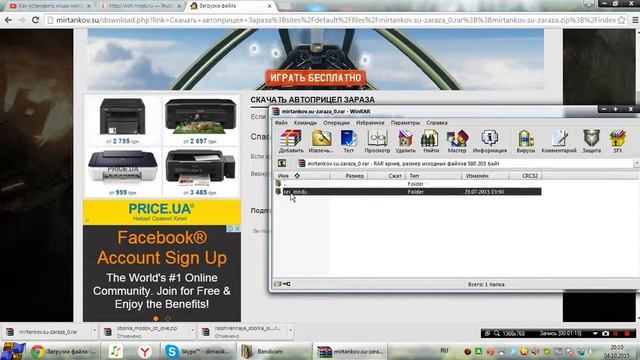The height and width of the screenshot is (360, 640).
Task: Click the WinRAR mirtankov.su-zara taskbar button
Action: 350,351
